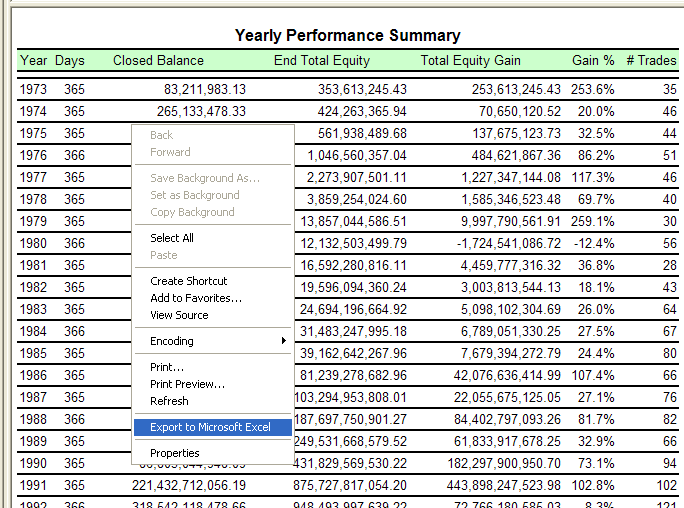Click equity gain -1,724,541,086.72
This screenshot has width=684, height=508.
[509, 243]
